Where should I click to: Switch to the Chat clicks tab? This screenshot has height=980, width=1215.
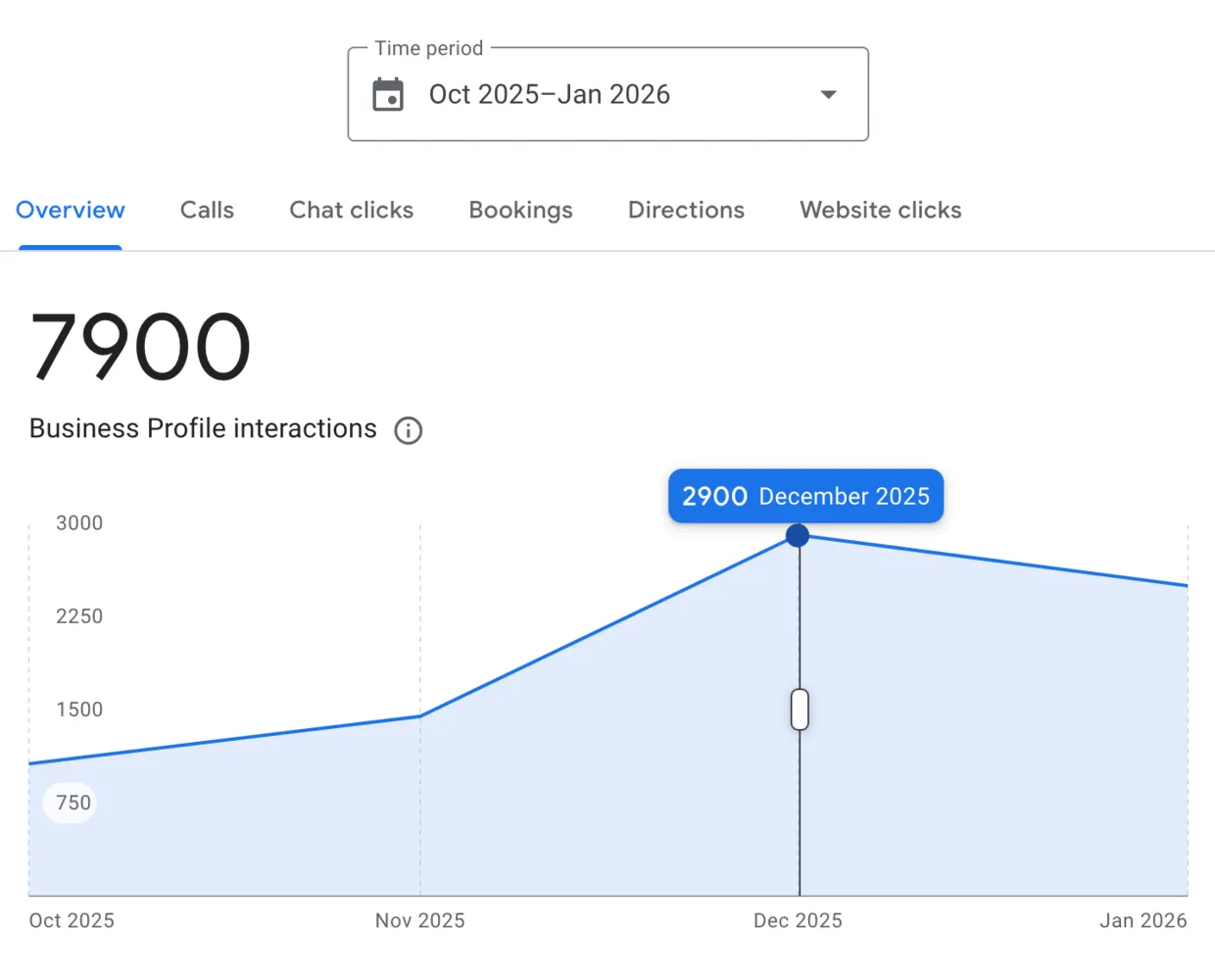351,210
